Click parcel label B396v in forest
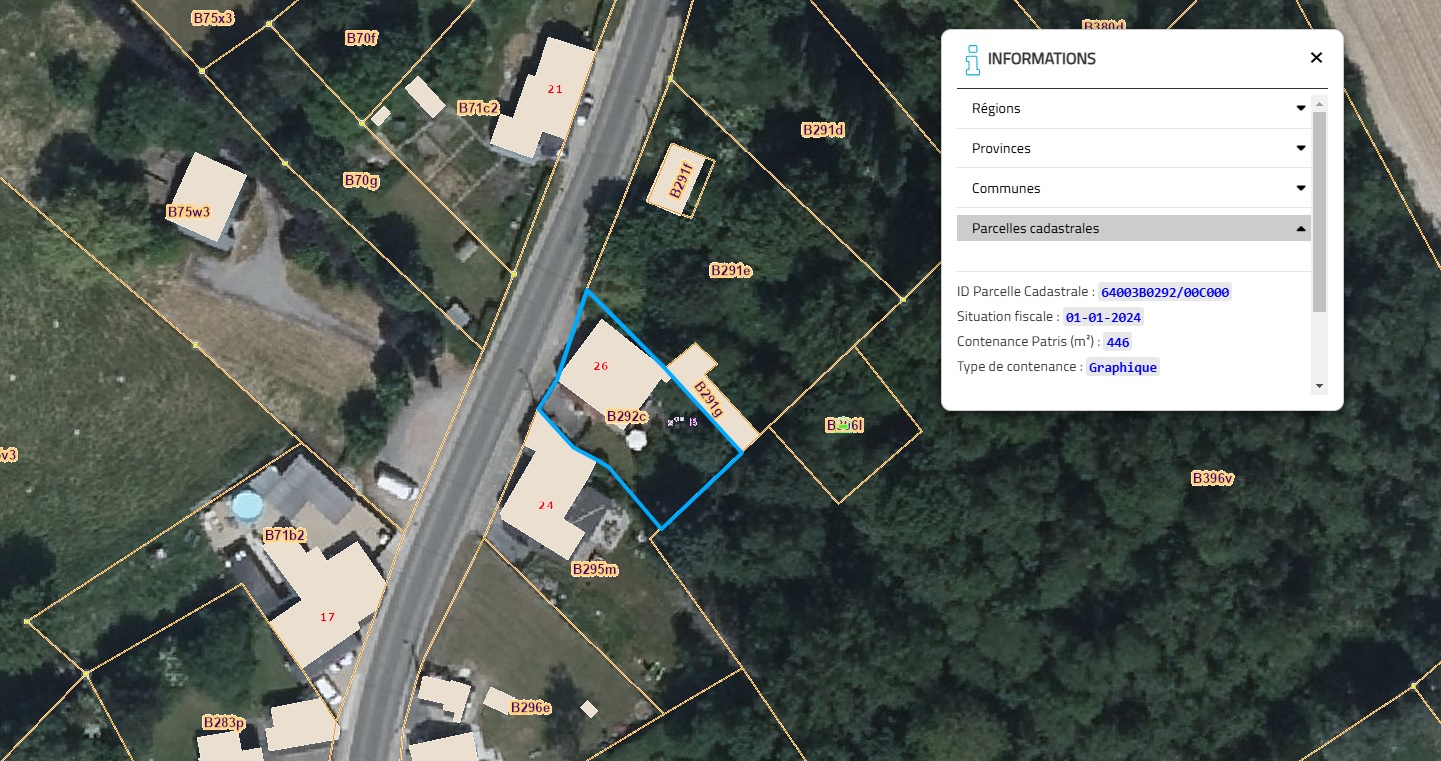Viewport: 1441px width, 761px height. pyautogui.click(x=1212, y=479)
